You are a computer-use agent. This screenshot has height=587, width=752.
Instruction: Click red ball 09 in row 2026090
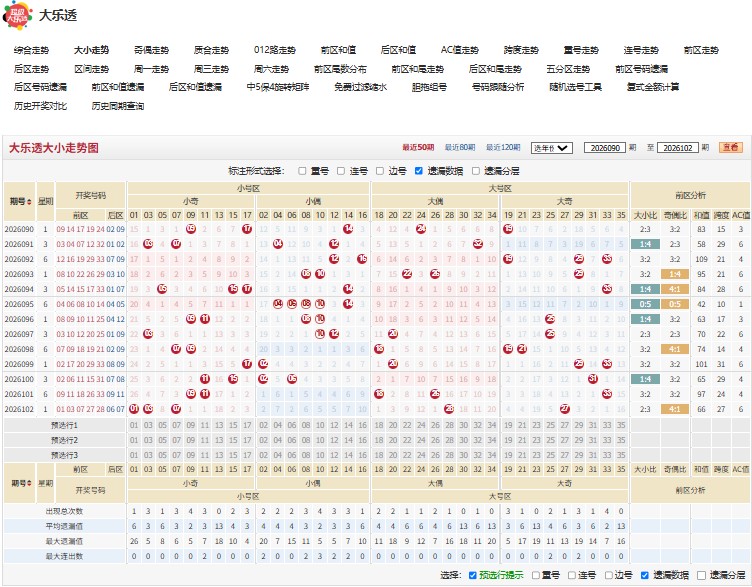(x=191, y=229)
